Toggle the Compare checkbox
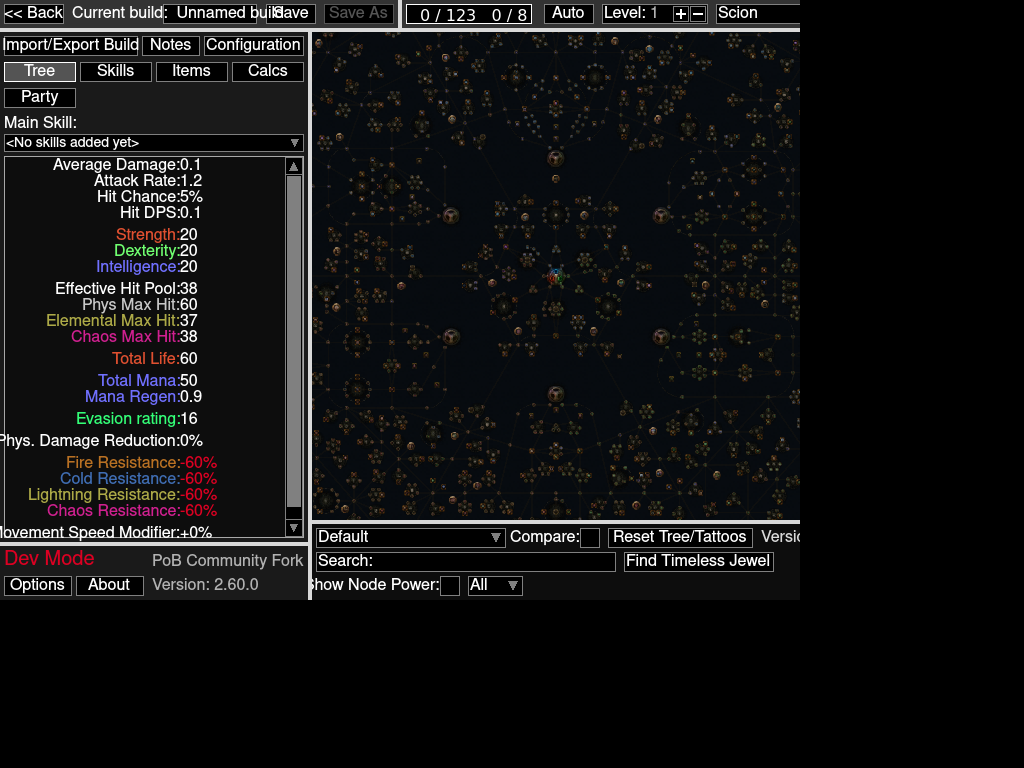 pos(590,537)
